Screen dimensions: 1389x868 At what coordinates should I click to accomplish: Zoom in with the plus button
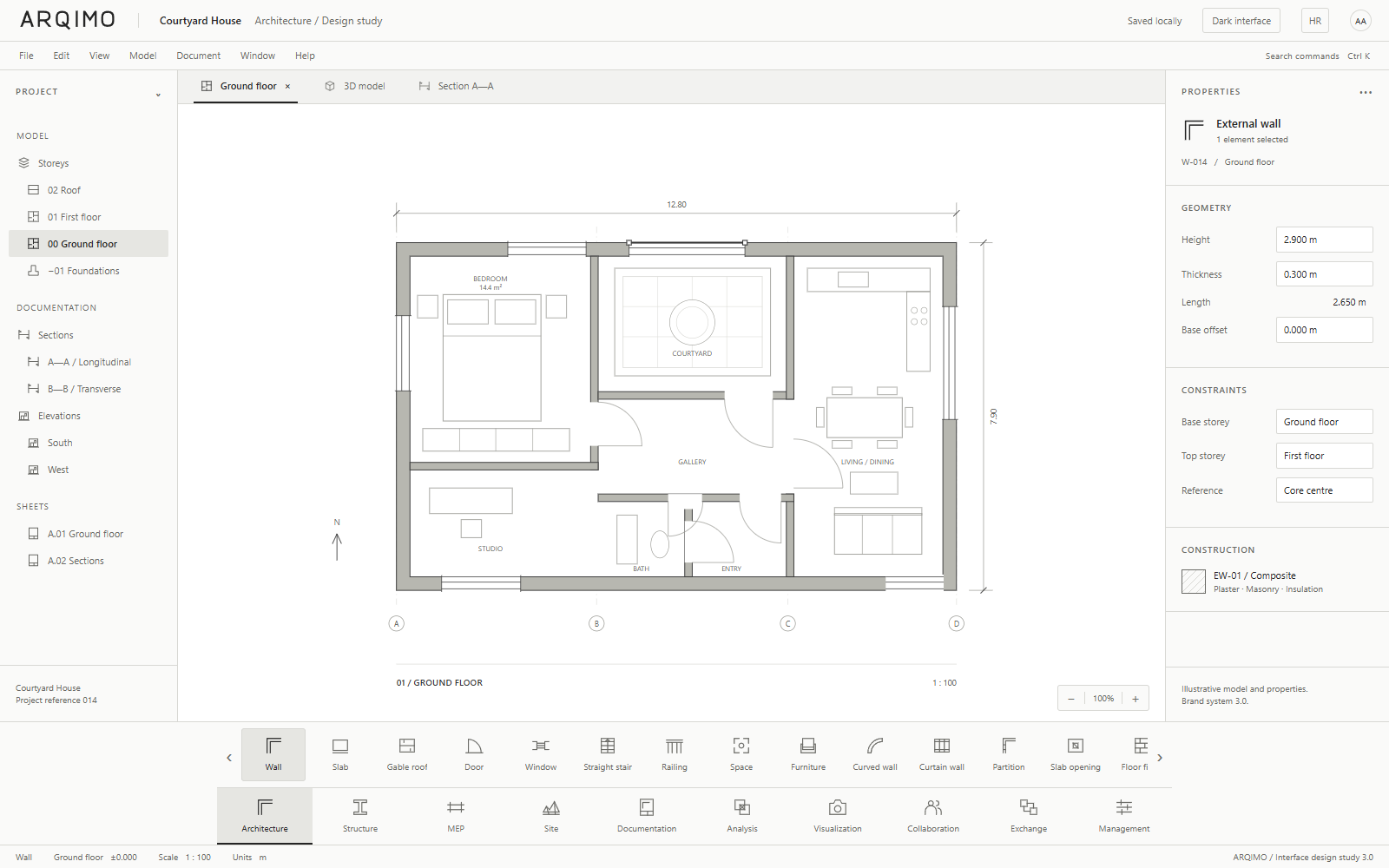click(1135, 699)
